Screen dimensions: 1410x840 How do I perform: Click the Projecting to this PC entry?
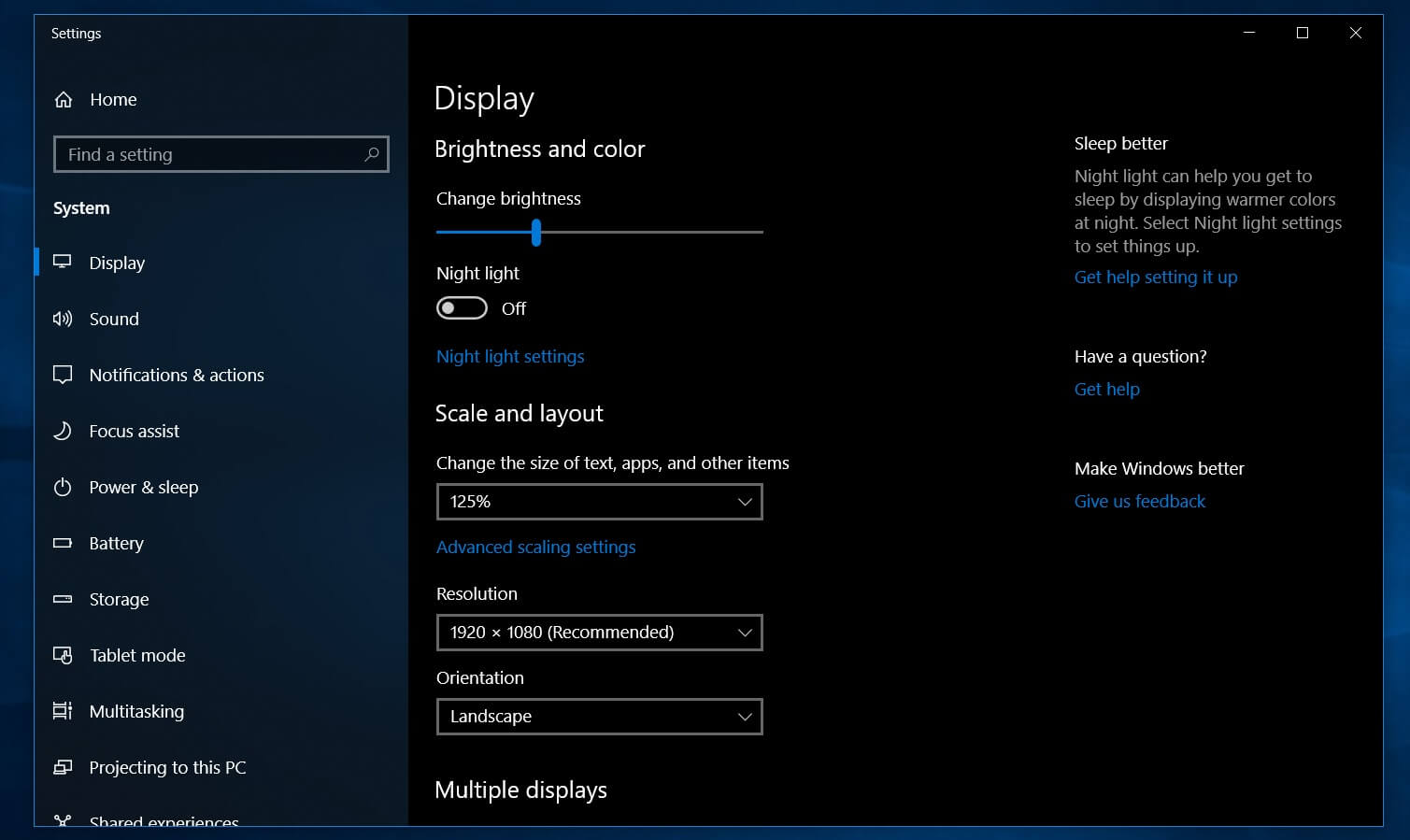pyautogui.click(x=166, y=767)
